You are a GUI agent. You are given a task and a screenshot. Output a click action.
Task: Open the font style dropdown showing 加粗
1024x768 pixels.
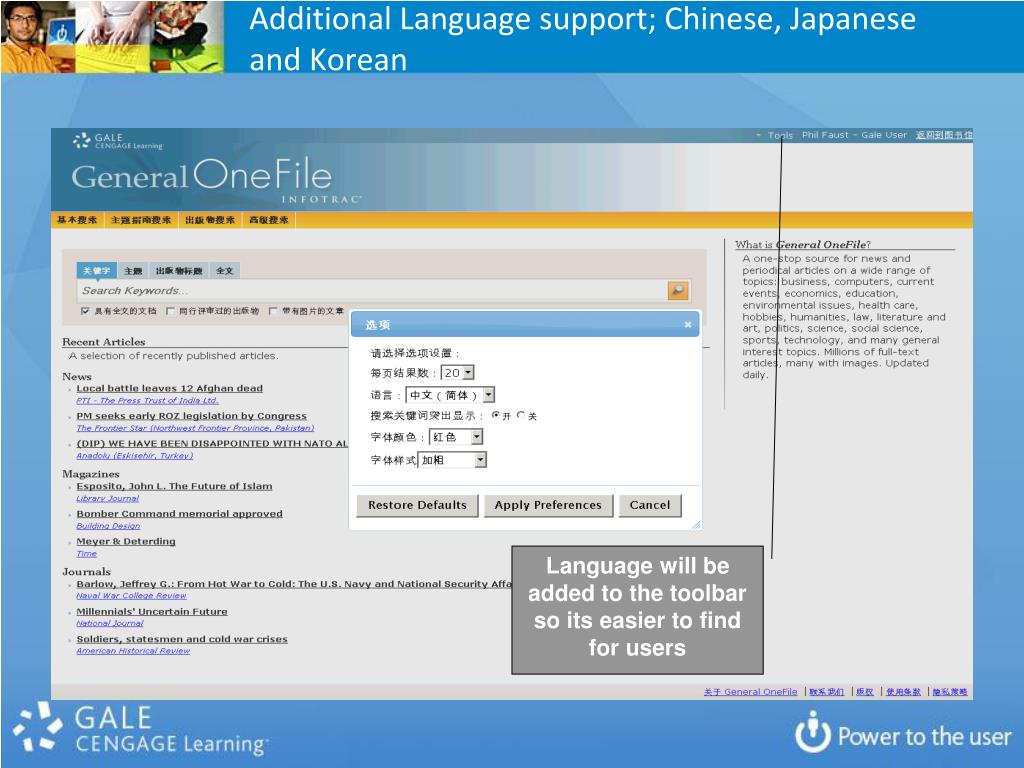click(x=452, y=460)
